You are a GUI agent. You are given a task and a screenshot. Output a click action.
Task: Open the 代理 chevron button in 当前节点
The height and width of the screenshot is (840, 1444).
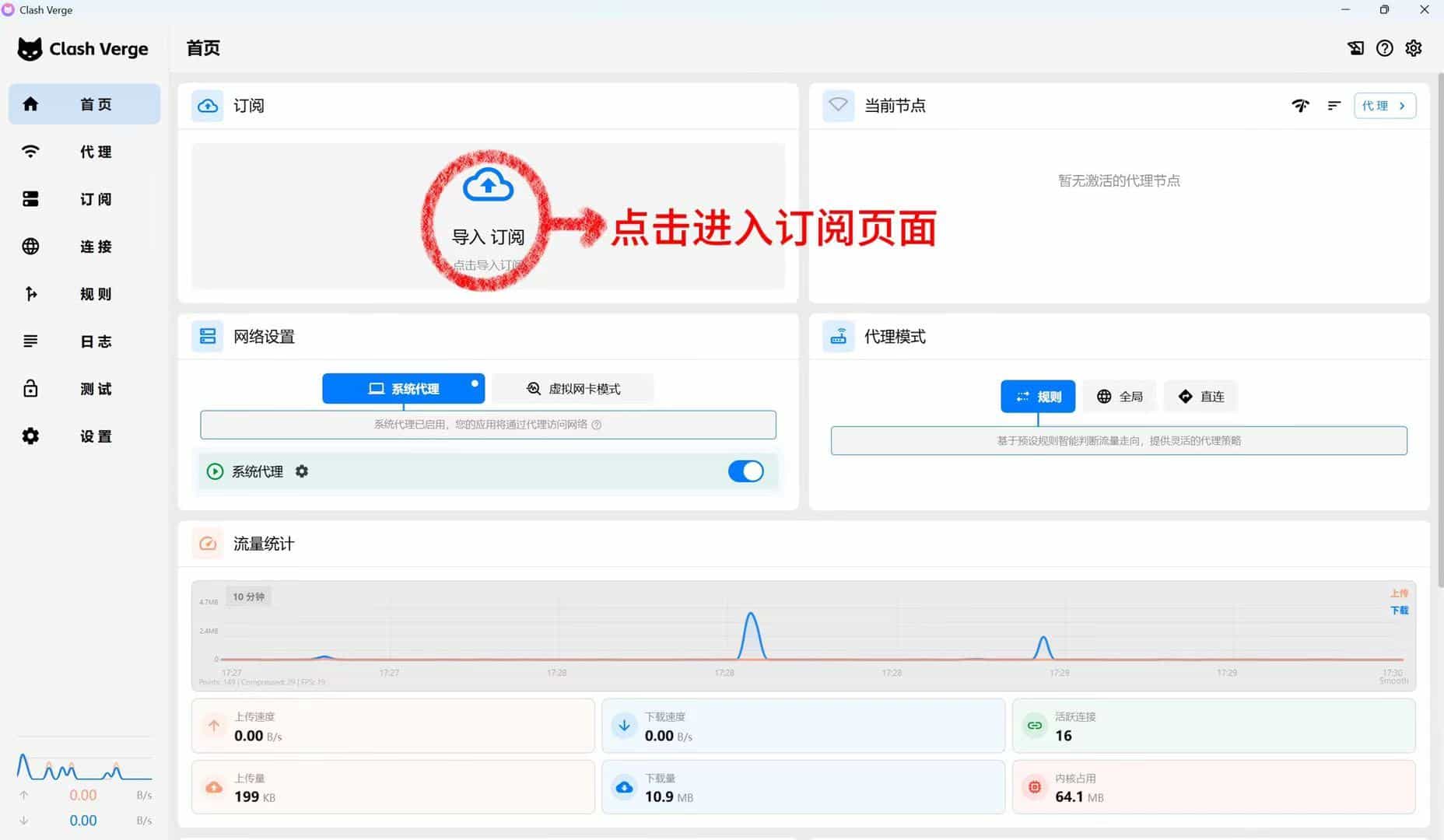[1385, 106]
